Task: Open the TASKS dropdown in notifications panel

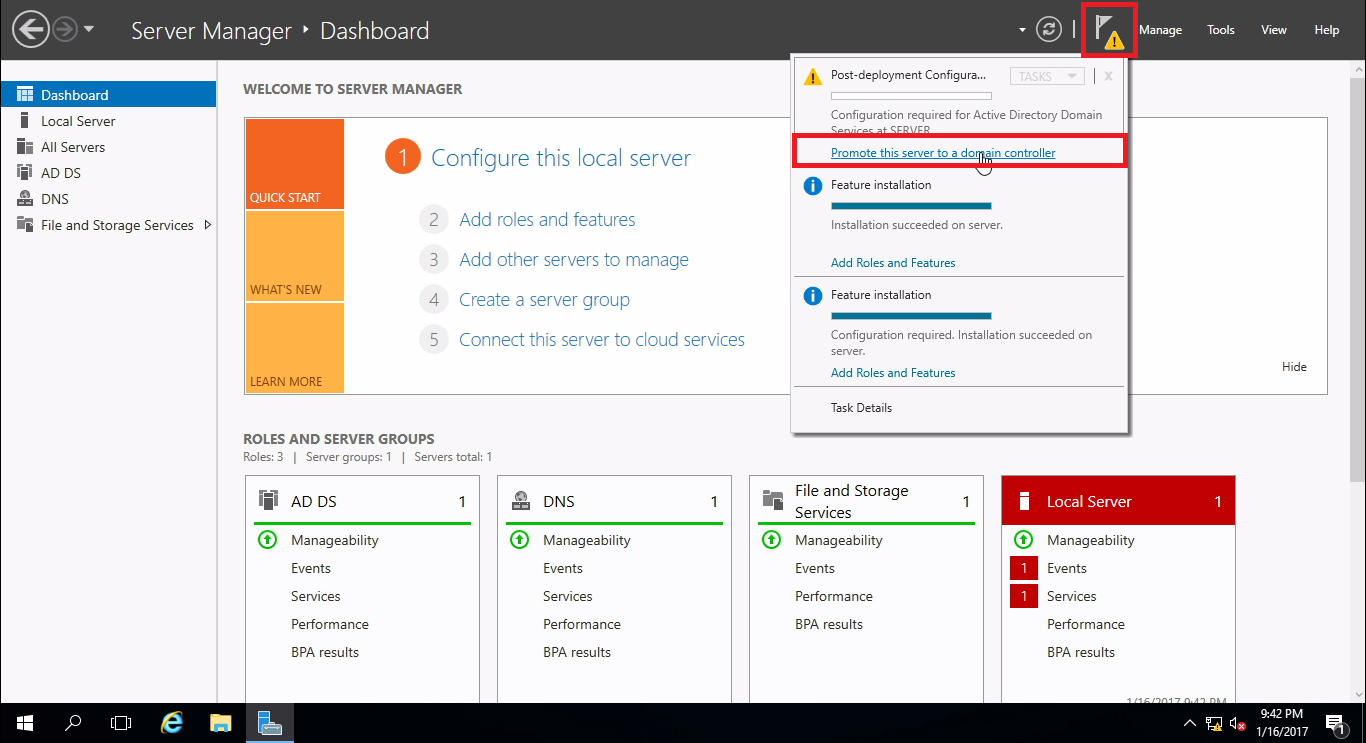Action: pos(1047,76)
